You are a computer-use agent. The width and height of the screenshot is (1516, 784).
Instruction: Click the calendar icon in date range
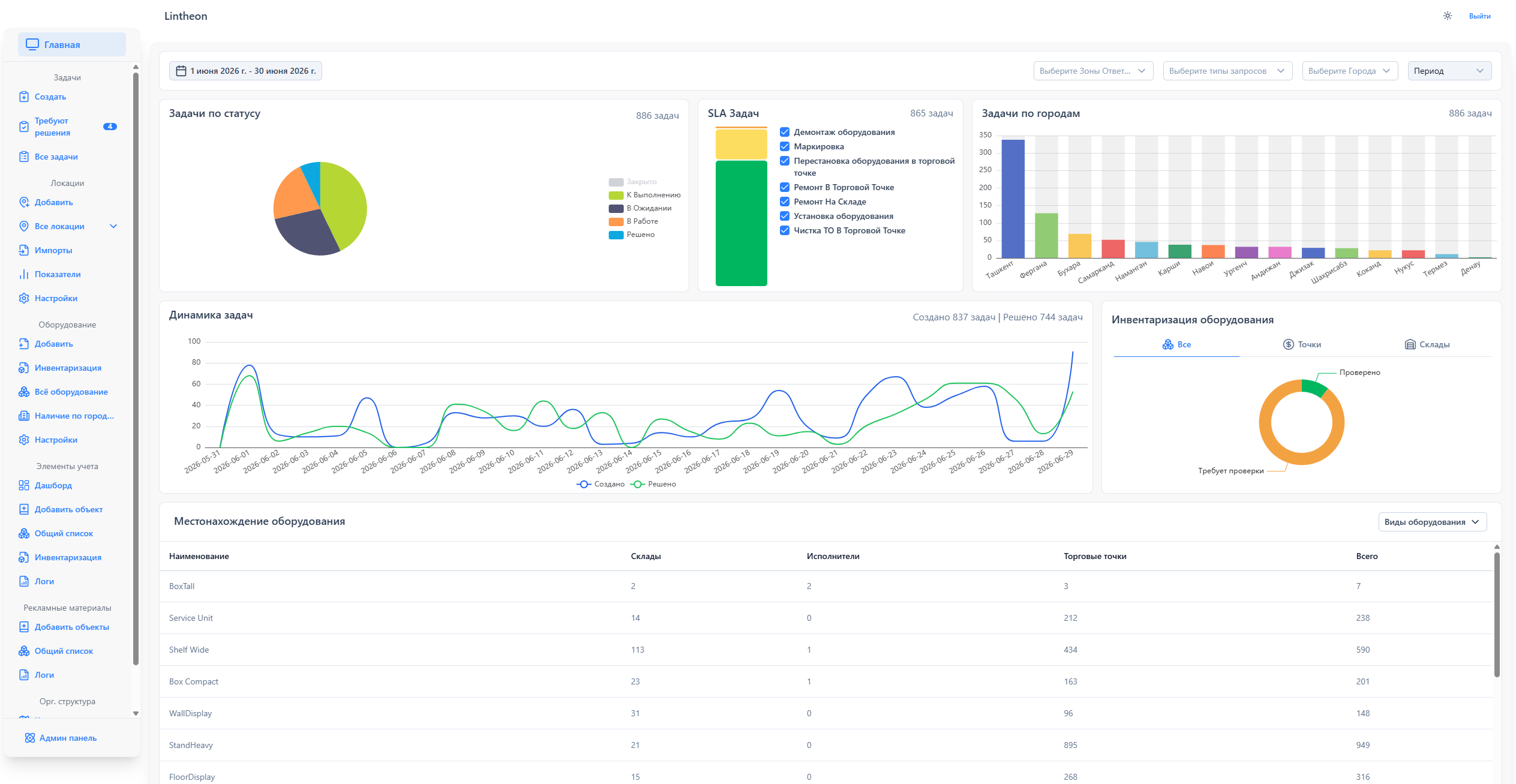pyautogui.click(x=181, y=71)
